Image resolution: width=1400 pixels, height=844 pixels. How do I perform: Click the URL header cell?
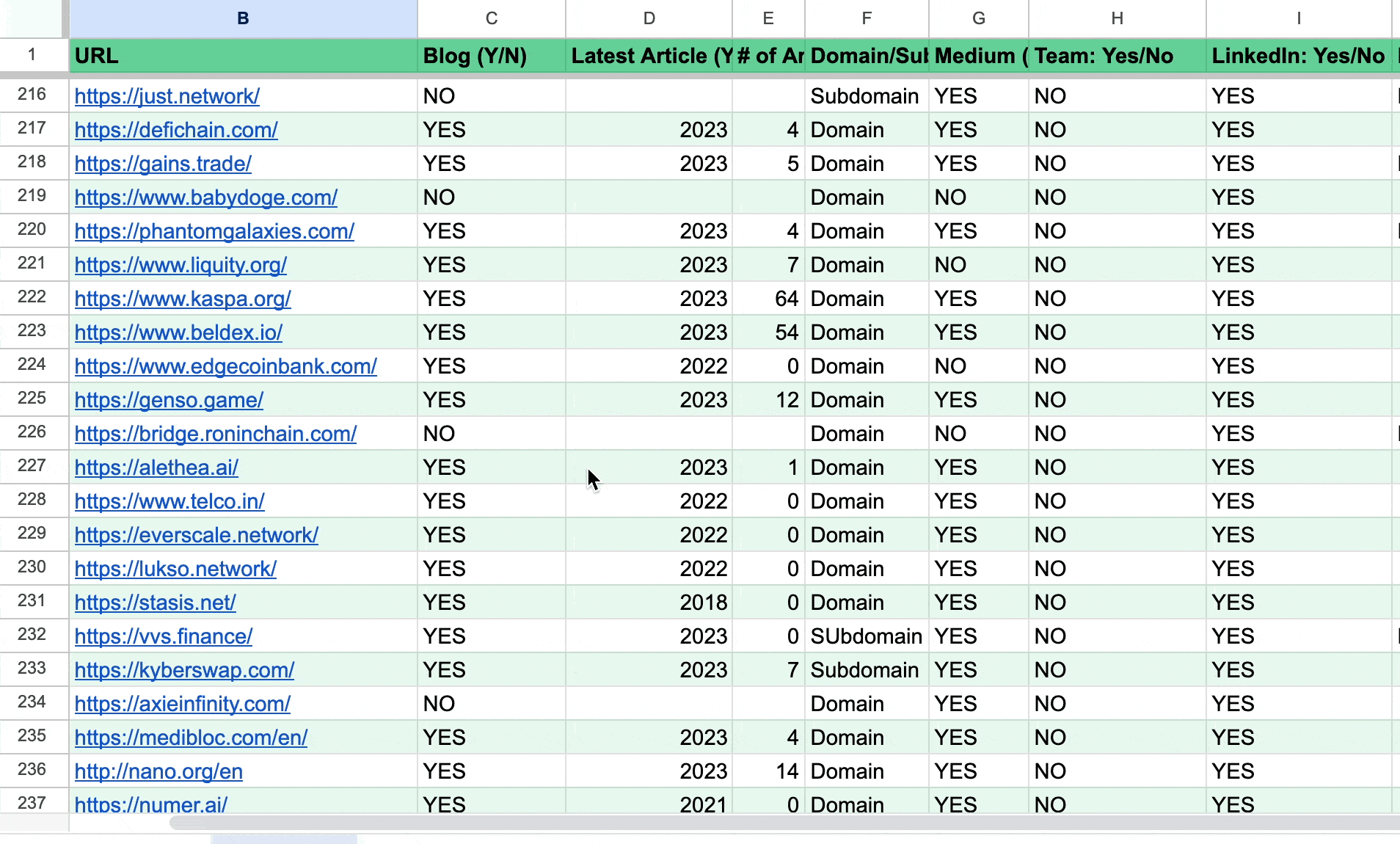[x=243, y=56]
